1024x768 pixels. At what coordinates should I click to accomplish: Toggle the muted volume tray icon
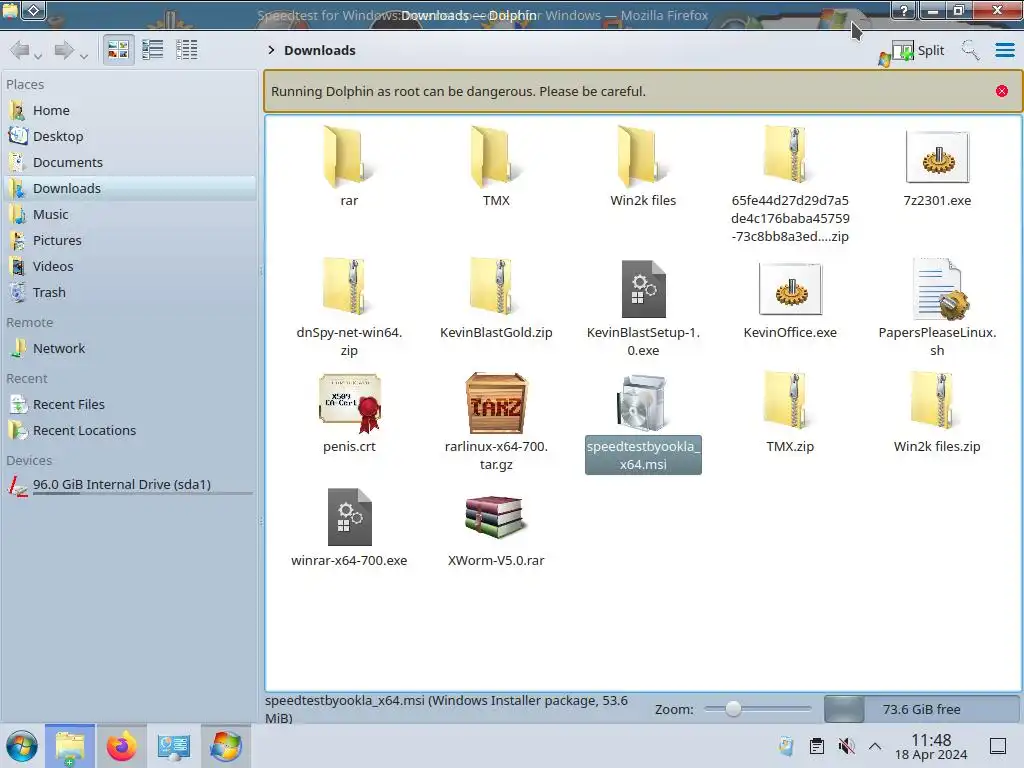pos(846,746)
